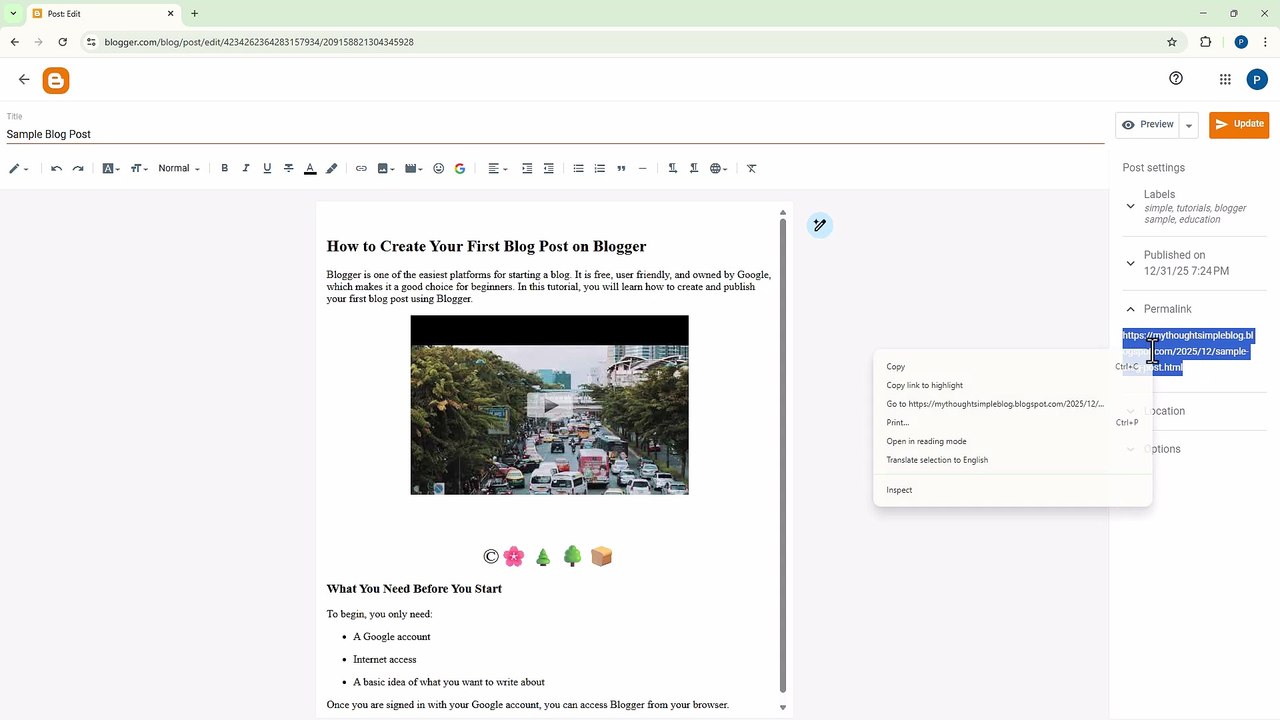Click the Post settings heading
This screenshot has height=720, width=1280.
point(1153,168)
